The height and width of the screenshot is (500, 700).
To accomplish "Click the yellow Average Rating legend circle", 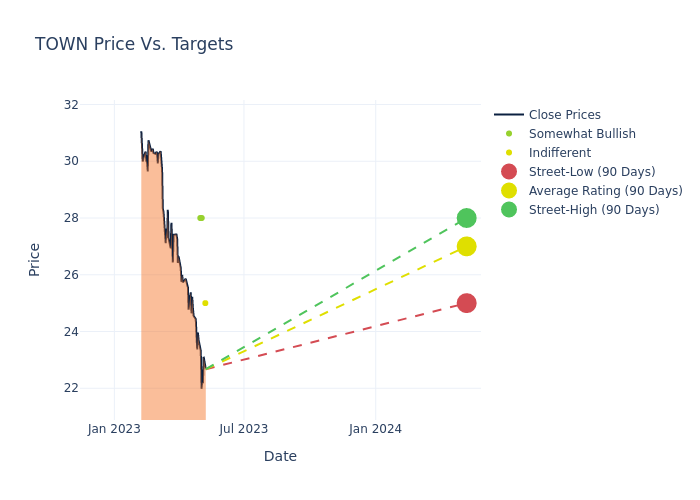I will pyautogui.click(x=509, y=191).
